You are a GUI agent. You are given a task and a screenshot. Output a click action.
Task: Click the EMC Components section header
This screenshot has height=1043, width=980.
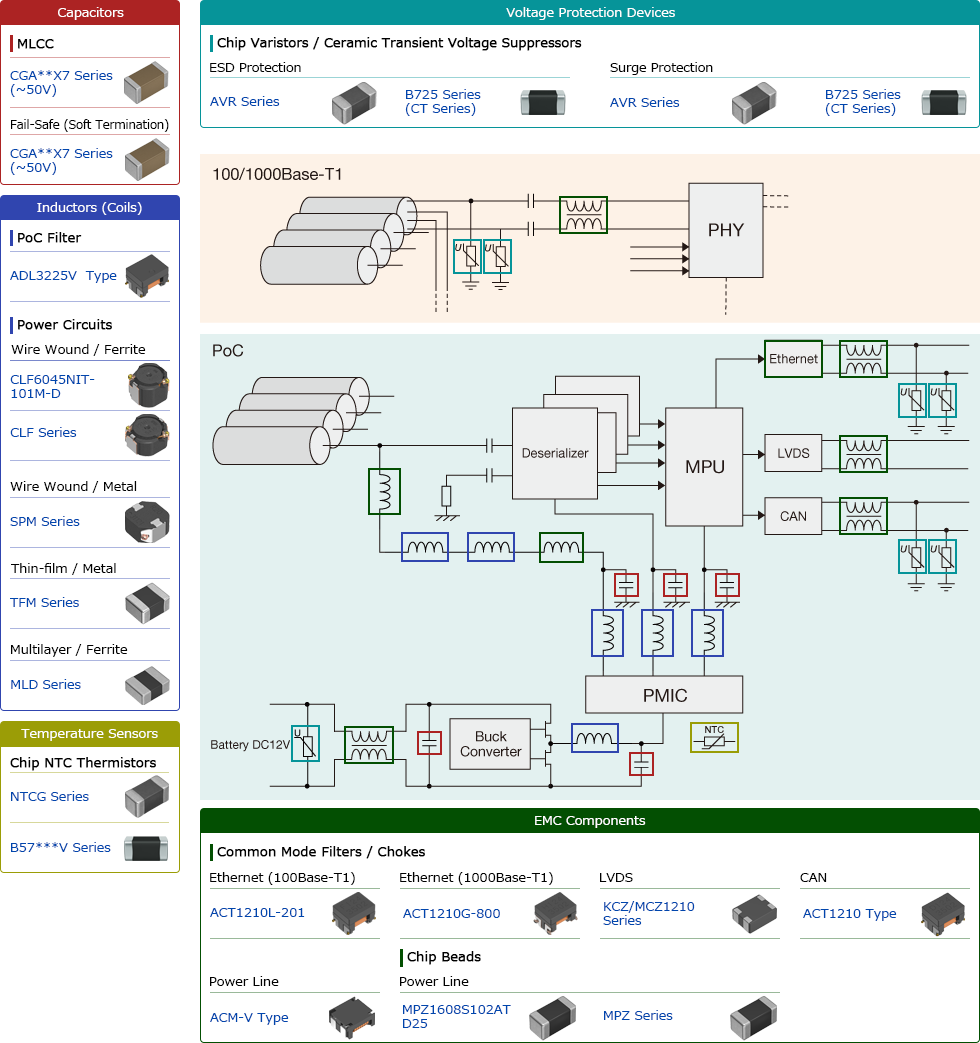click(x=589, y=821)
